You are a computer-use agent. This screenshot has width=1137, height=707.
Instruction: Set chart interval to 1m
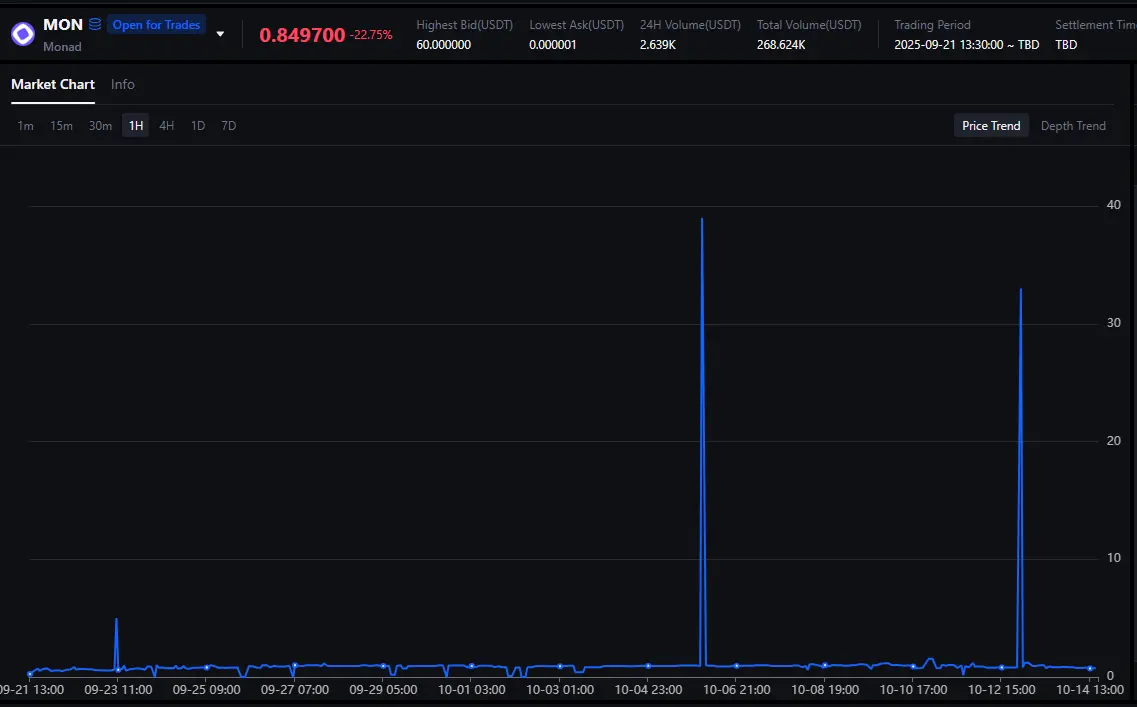click(x=26, y=126)
